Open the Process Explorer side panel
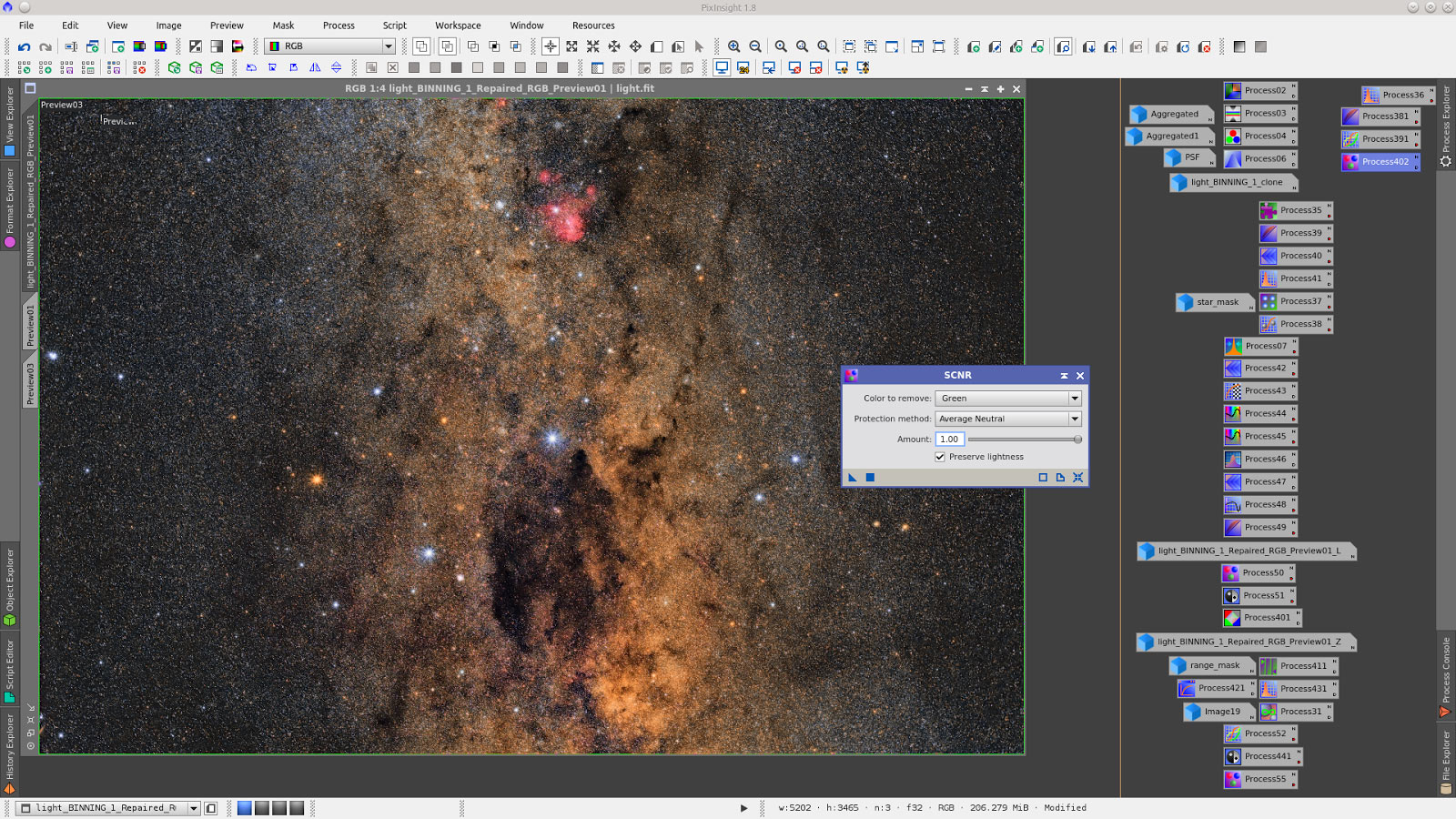Image resolution: width=1456 pixels, height=819 pixels. click(1446, 126)
